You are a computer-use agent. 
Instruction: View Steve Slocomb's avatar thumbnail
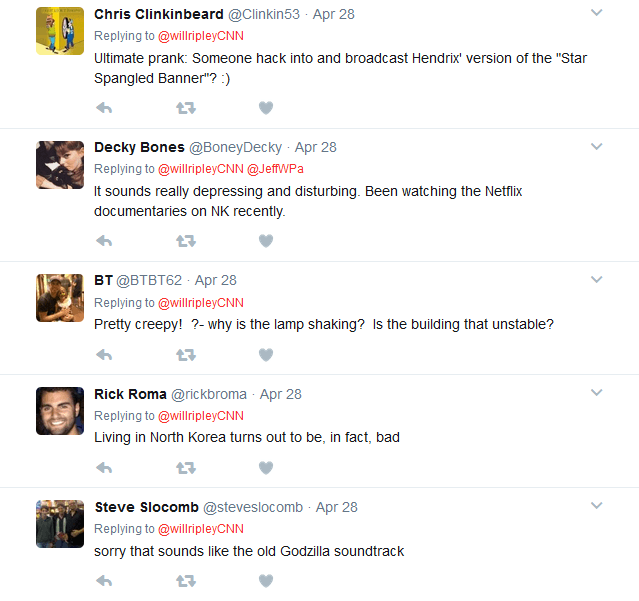(x=60, y=524)
